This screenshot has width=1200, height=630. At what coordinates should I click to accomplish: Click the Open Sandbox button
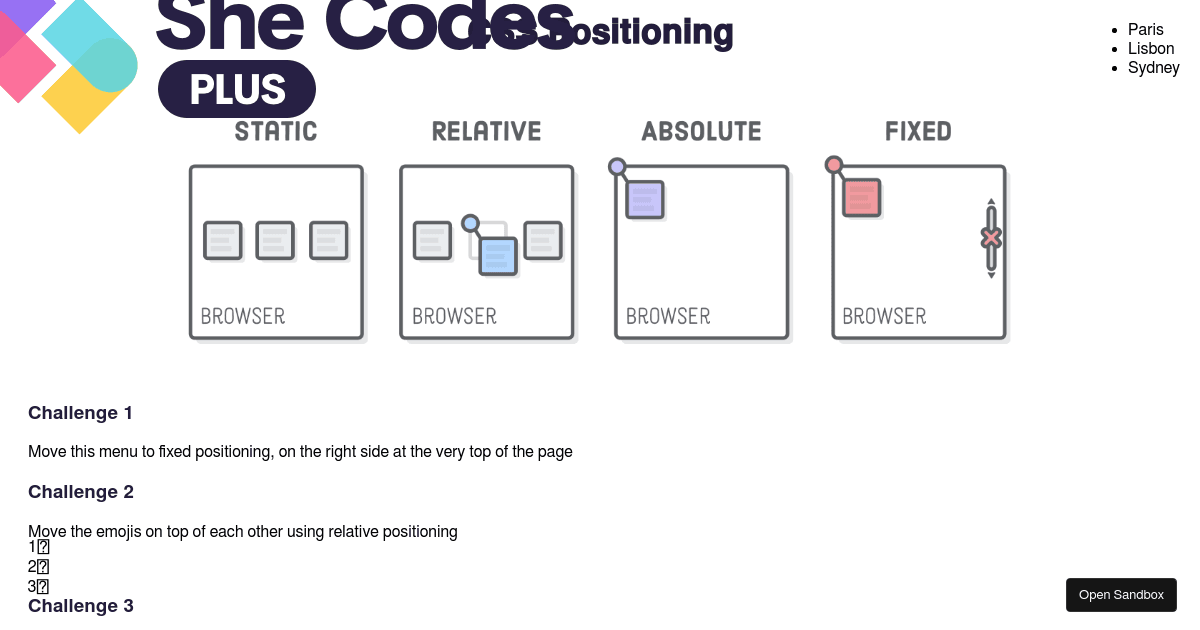pyautogui.click(x=1121, y=594)
